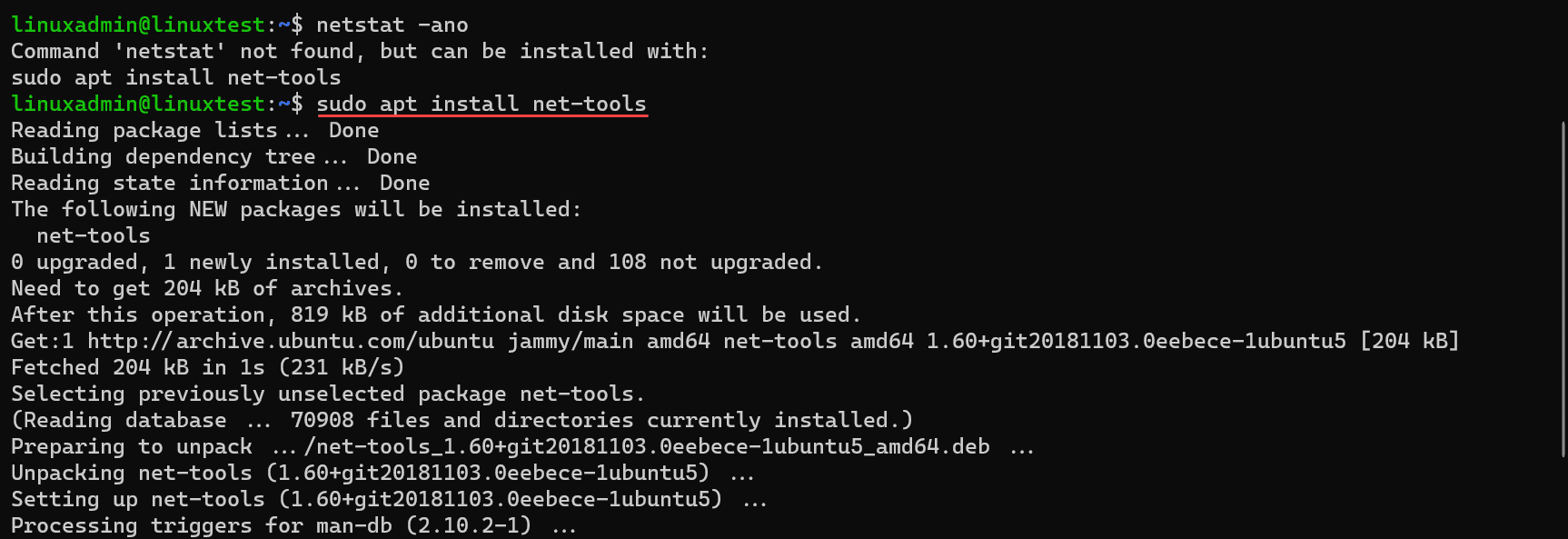The width and height of the screenshot is (1568, 539).
Task: Click the underlined sudo apt install net-tools command
Action: pos(481,105)
